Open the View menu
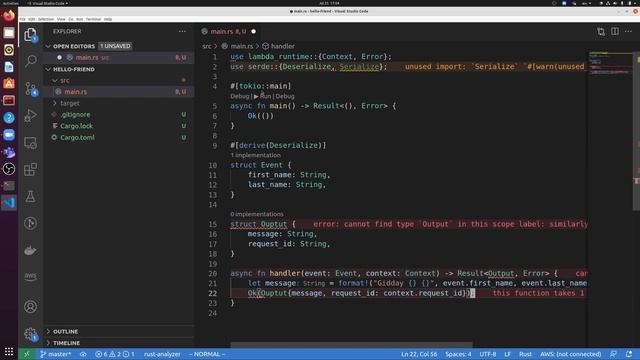640x360 pixels. pos(61,19)
